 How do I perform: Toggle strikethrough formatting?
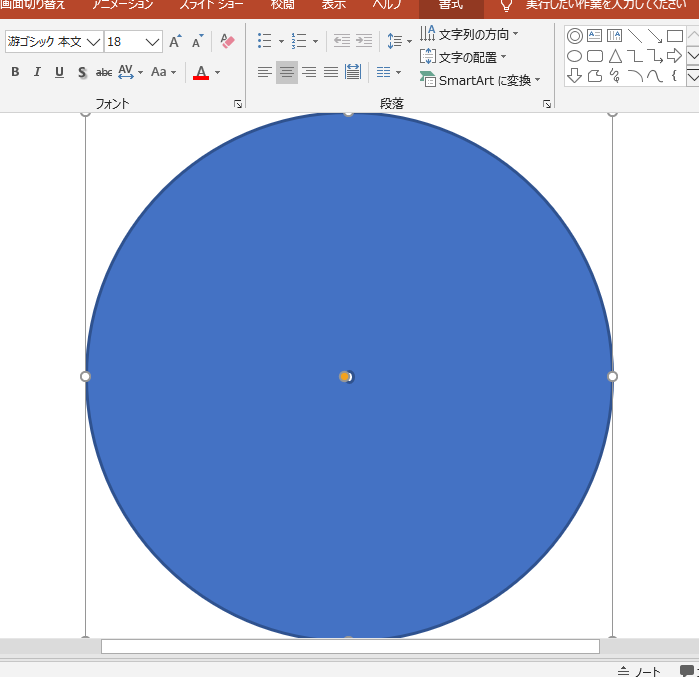pos(104,72)
